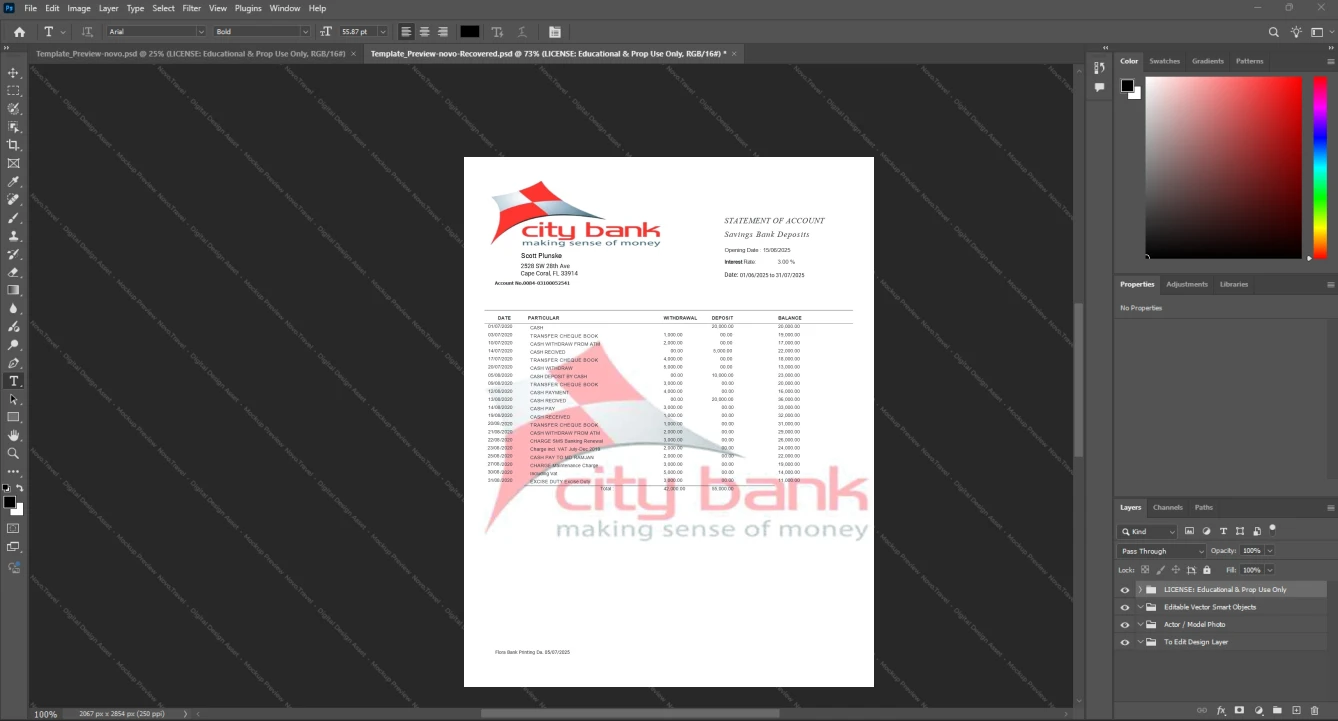Image resolution: width=1338 pixels, height=721 pixels.
Task: Add a layer style with fx icon
Action: click(1221, 710)
